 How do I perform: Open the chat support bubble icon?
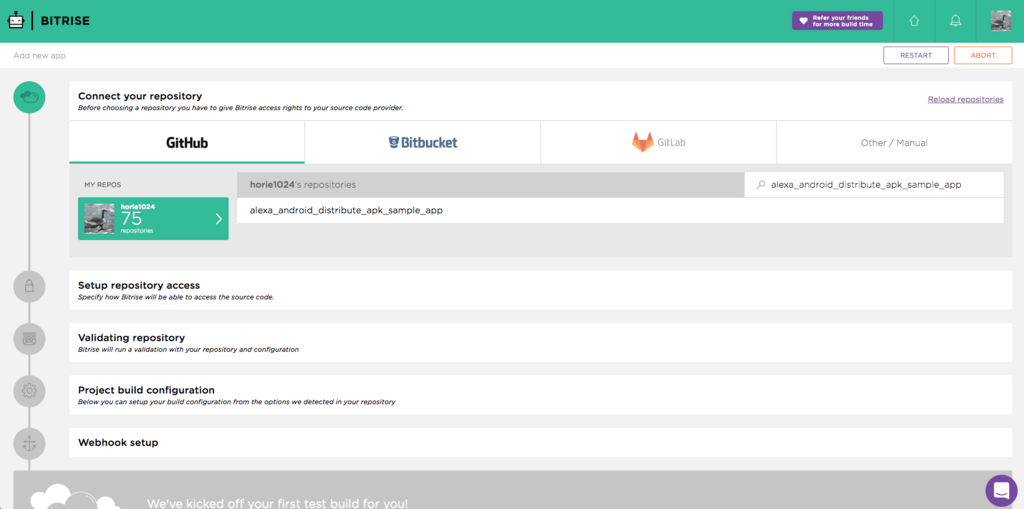[x=1001, y=490]
